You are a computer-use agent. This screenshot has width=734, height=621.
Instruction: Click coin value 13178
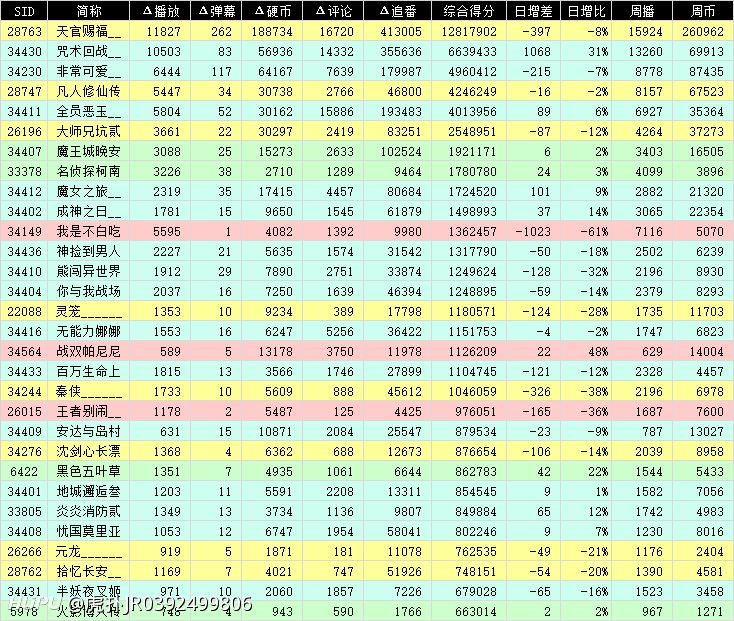tap(276, 352)
